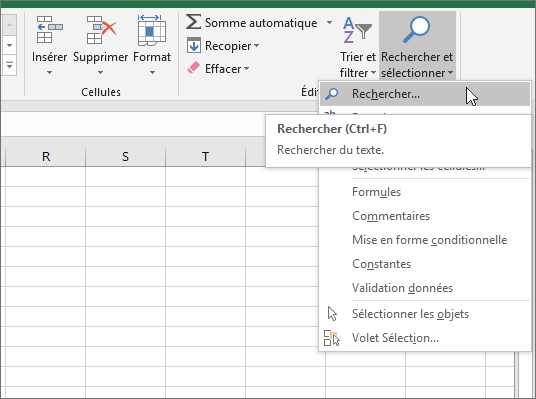Click the Effacer button label
536x399 pixels.
[x=223, y=69]
